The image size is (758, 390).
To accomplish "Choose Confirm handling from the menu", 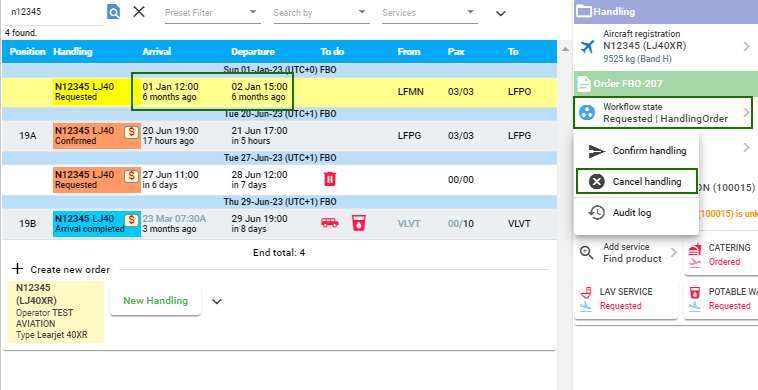I will 636,151.
